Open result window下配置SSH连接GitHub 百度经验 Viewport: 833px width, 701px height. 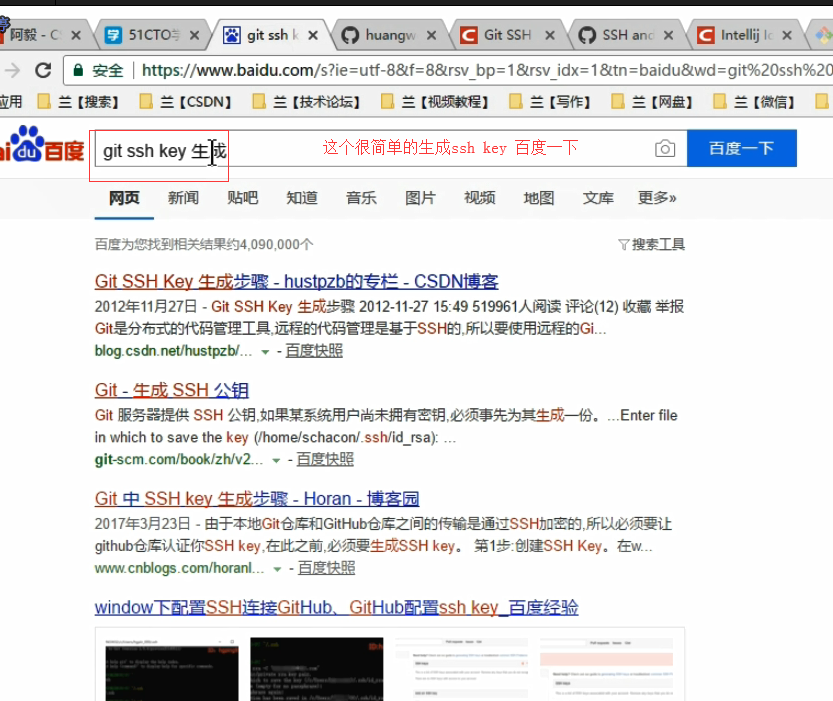click(x=336, y=608)
